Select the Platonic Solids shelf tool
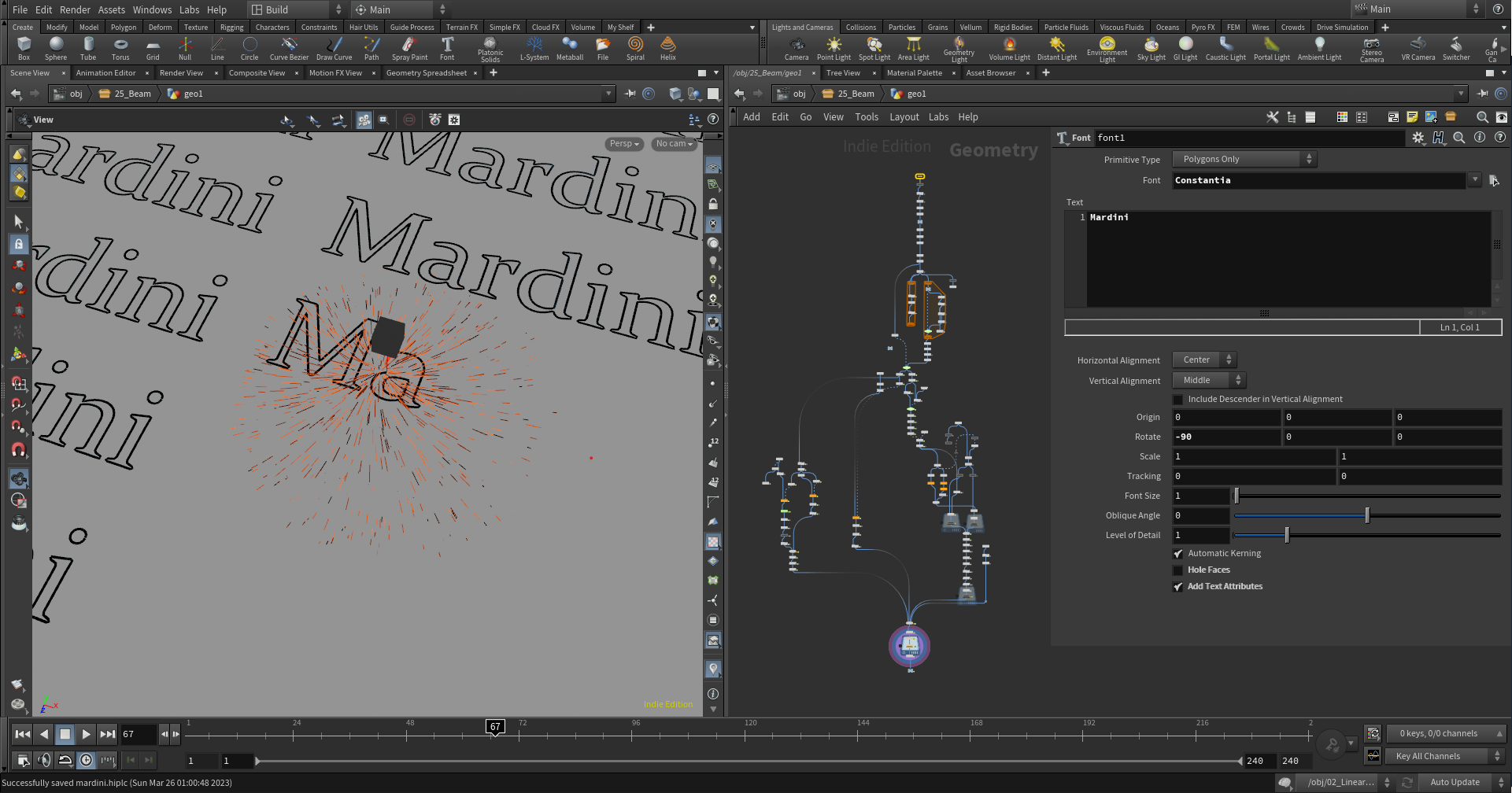This screenshot has width=1512, height=793. click(490, 50)
